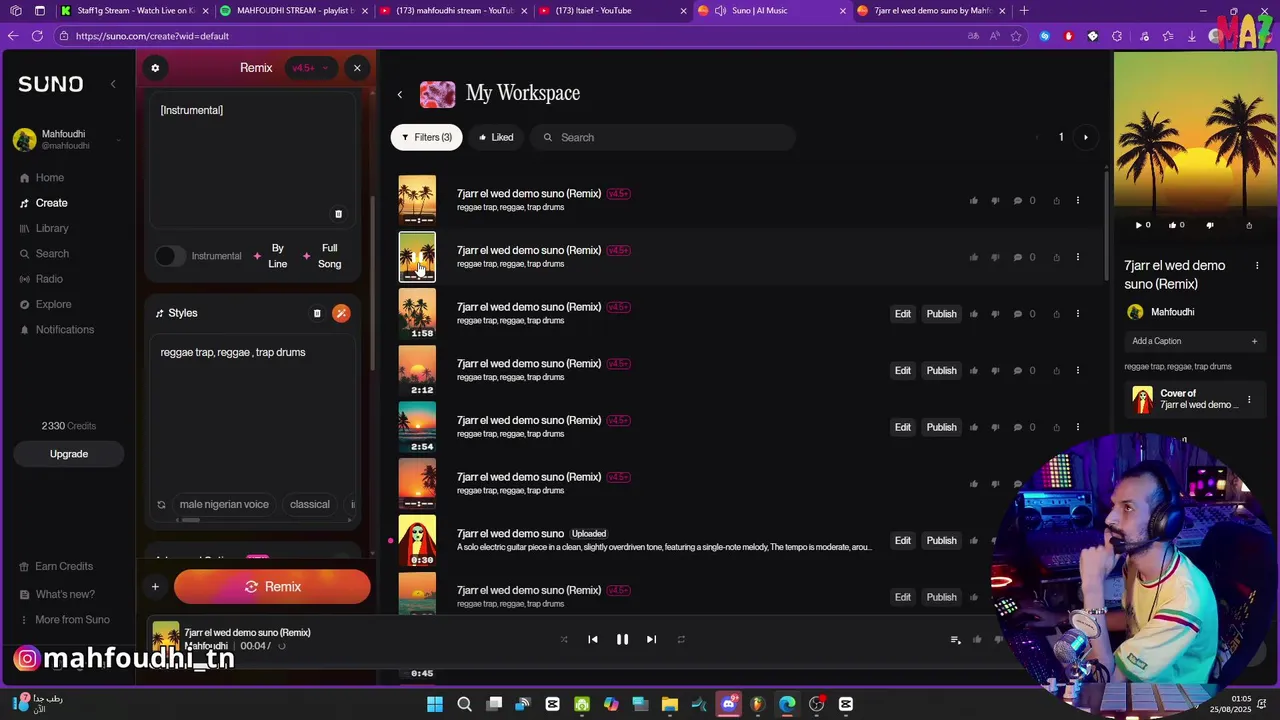Click the workspace Search field
Image resolution: width=1280 pixels, height=720 pixels.
point(663,137)
